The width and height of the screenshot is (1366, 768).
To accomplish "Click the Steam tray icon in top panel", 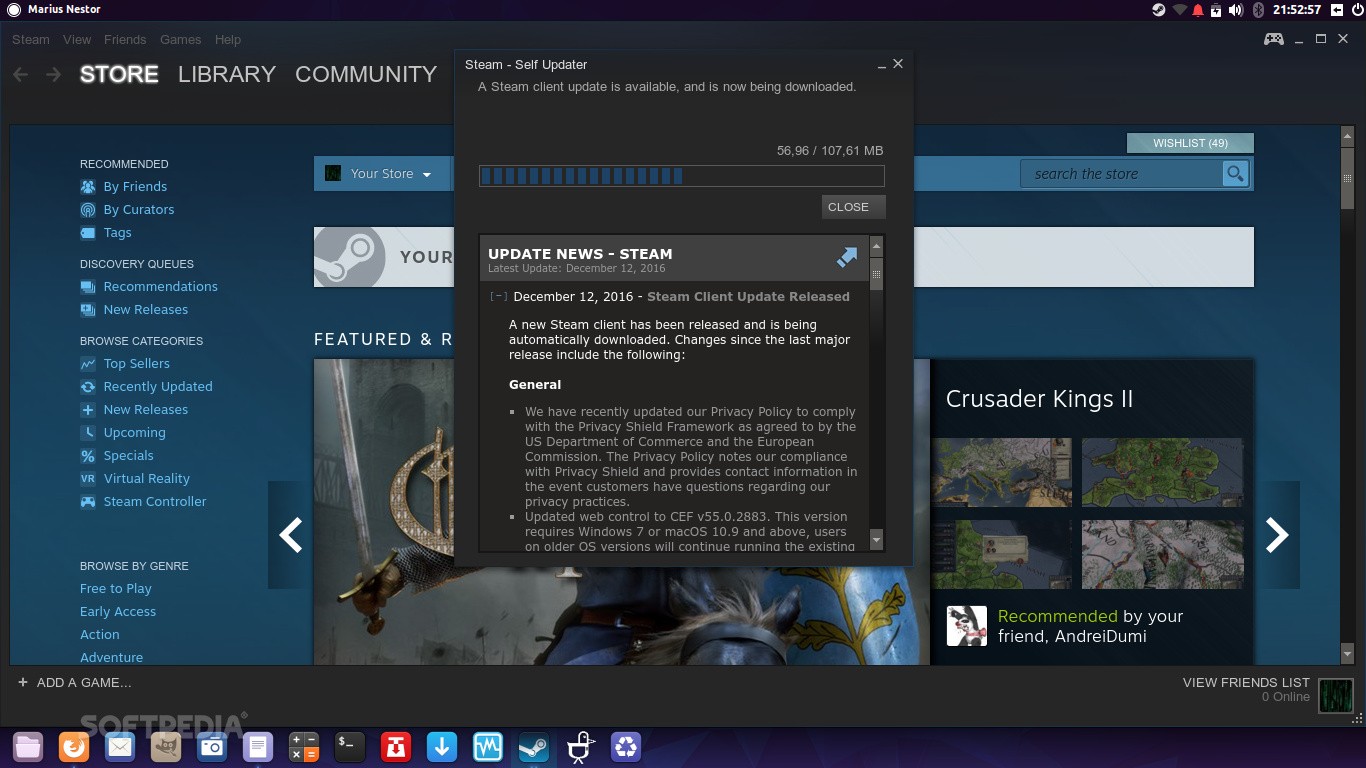I will (1158, 10).
